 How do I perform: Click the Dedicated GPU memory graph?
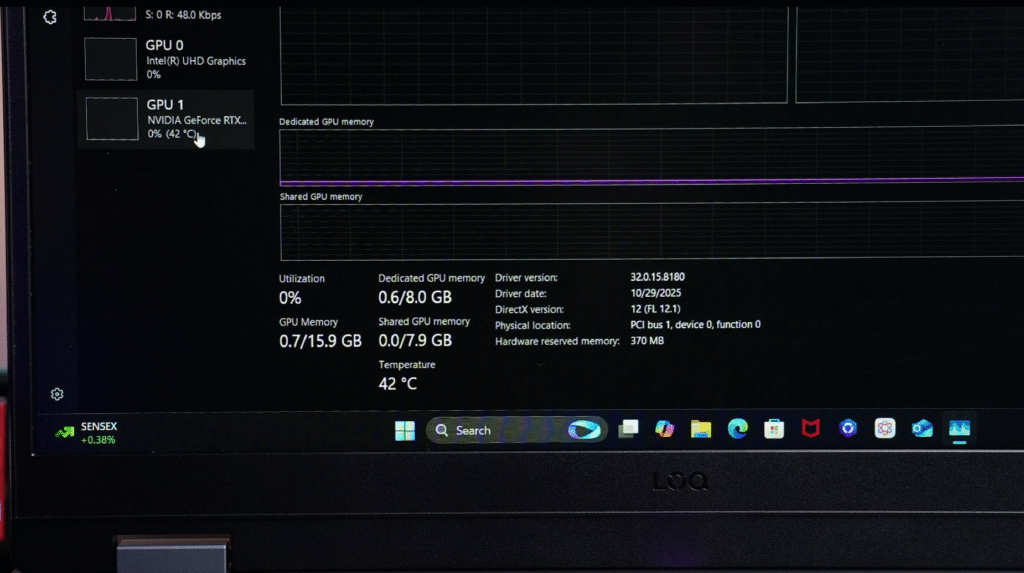coord(650,157)
